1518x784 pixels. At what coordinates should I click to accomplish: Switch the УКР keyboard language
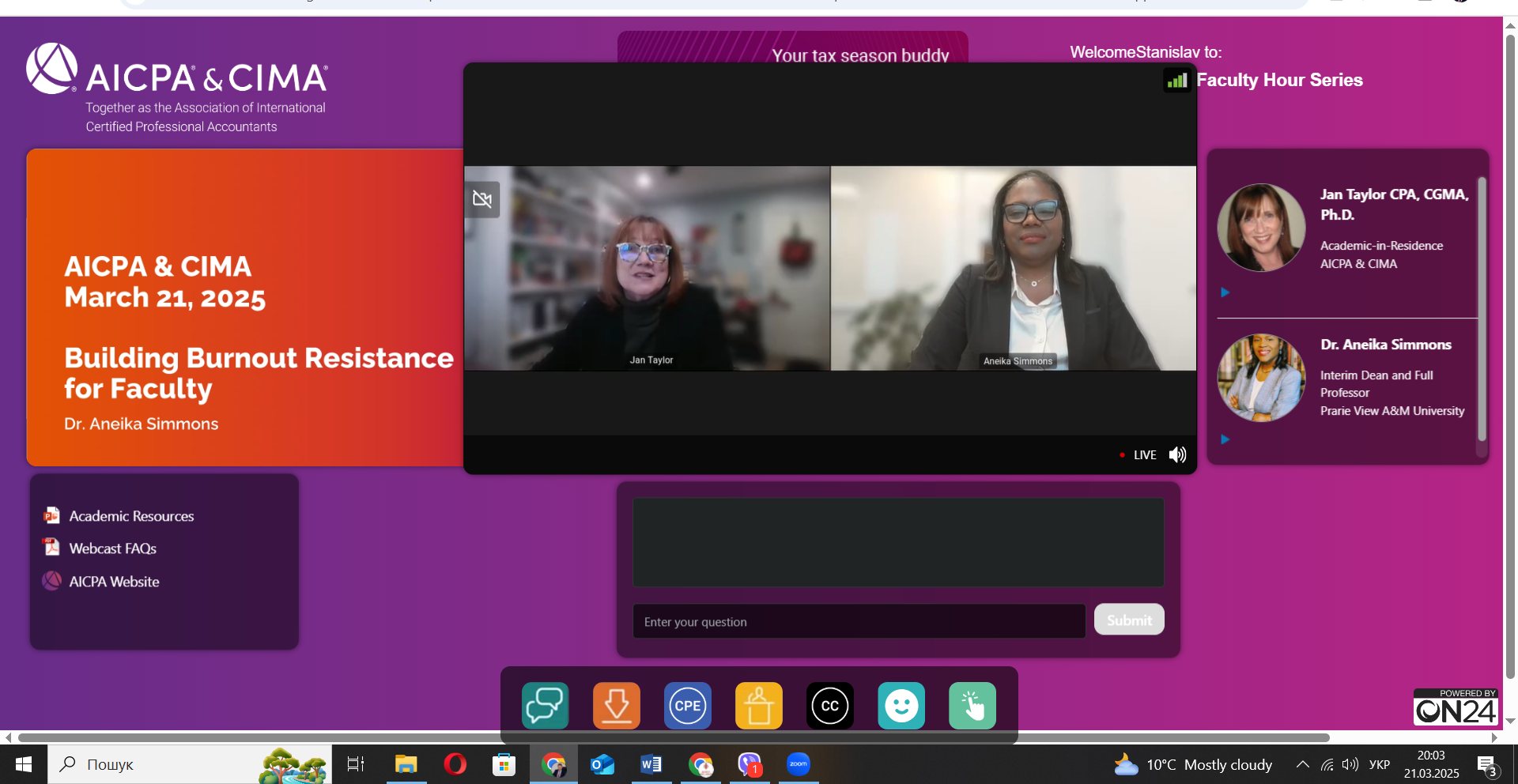pyautogui.click(x=1380, y=764)
